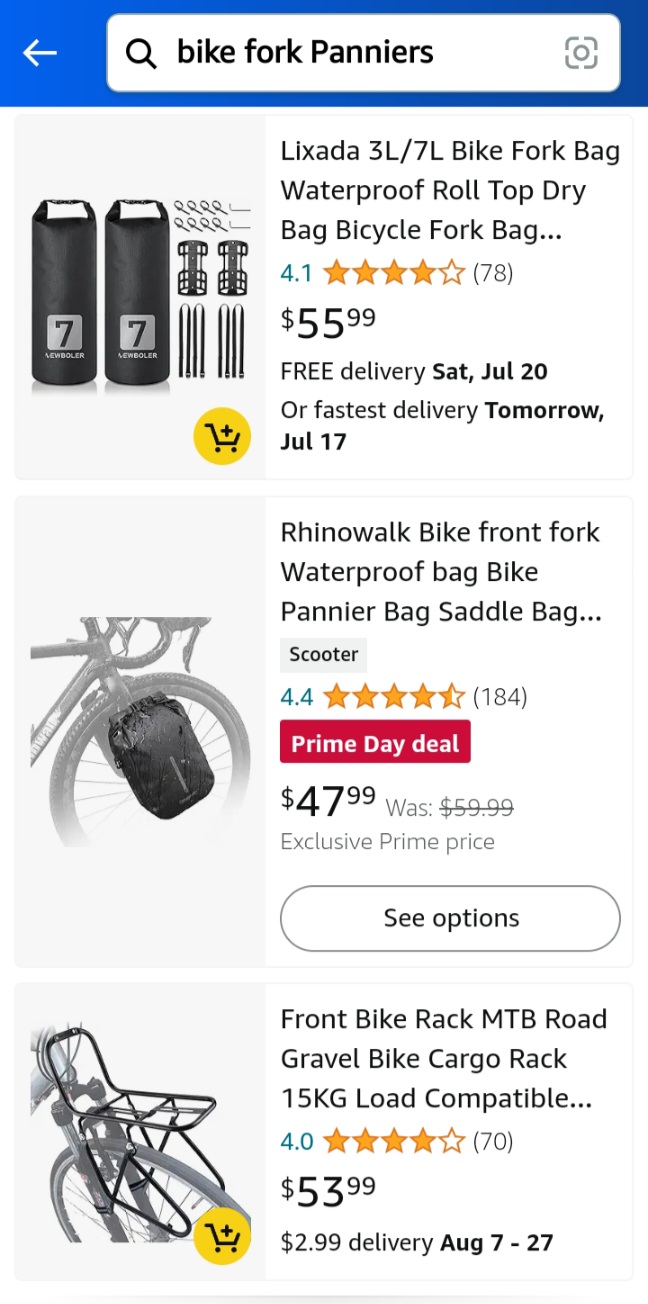Click the 4.1 rating value text
Viewport: 648px width, 1304px height.
tap(295, 272)
